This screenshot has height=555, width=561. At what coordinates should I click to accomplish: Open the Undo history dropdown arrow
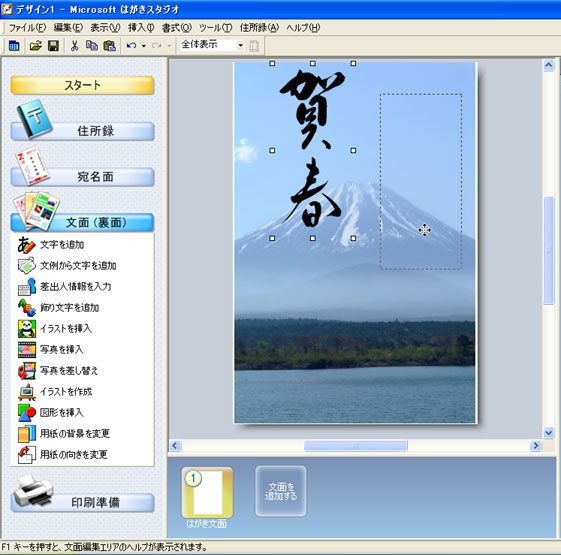point(143,46)
